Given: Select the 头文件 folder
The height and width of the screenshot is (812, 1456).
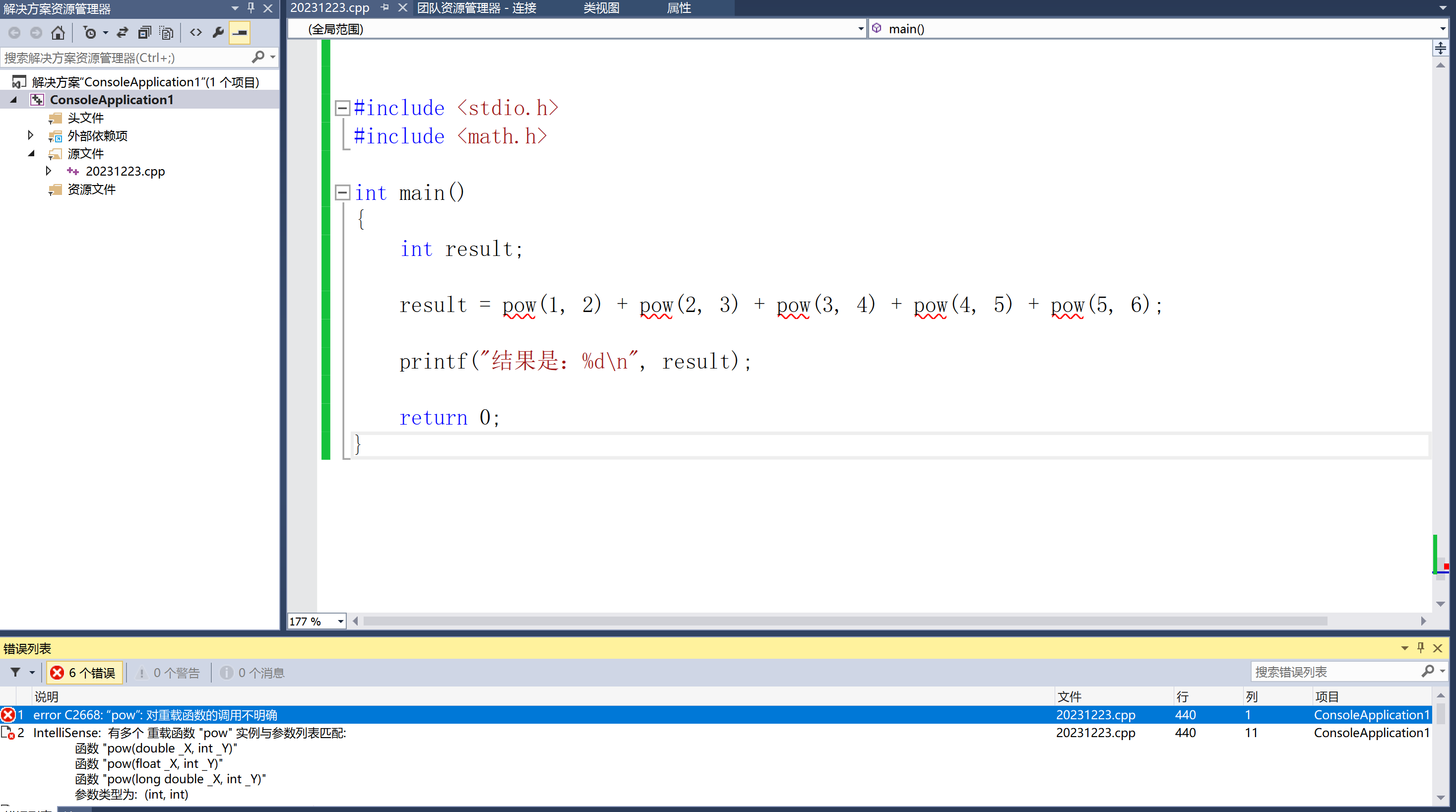Looking at the screenshot, I should [x=85, y=118].
